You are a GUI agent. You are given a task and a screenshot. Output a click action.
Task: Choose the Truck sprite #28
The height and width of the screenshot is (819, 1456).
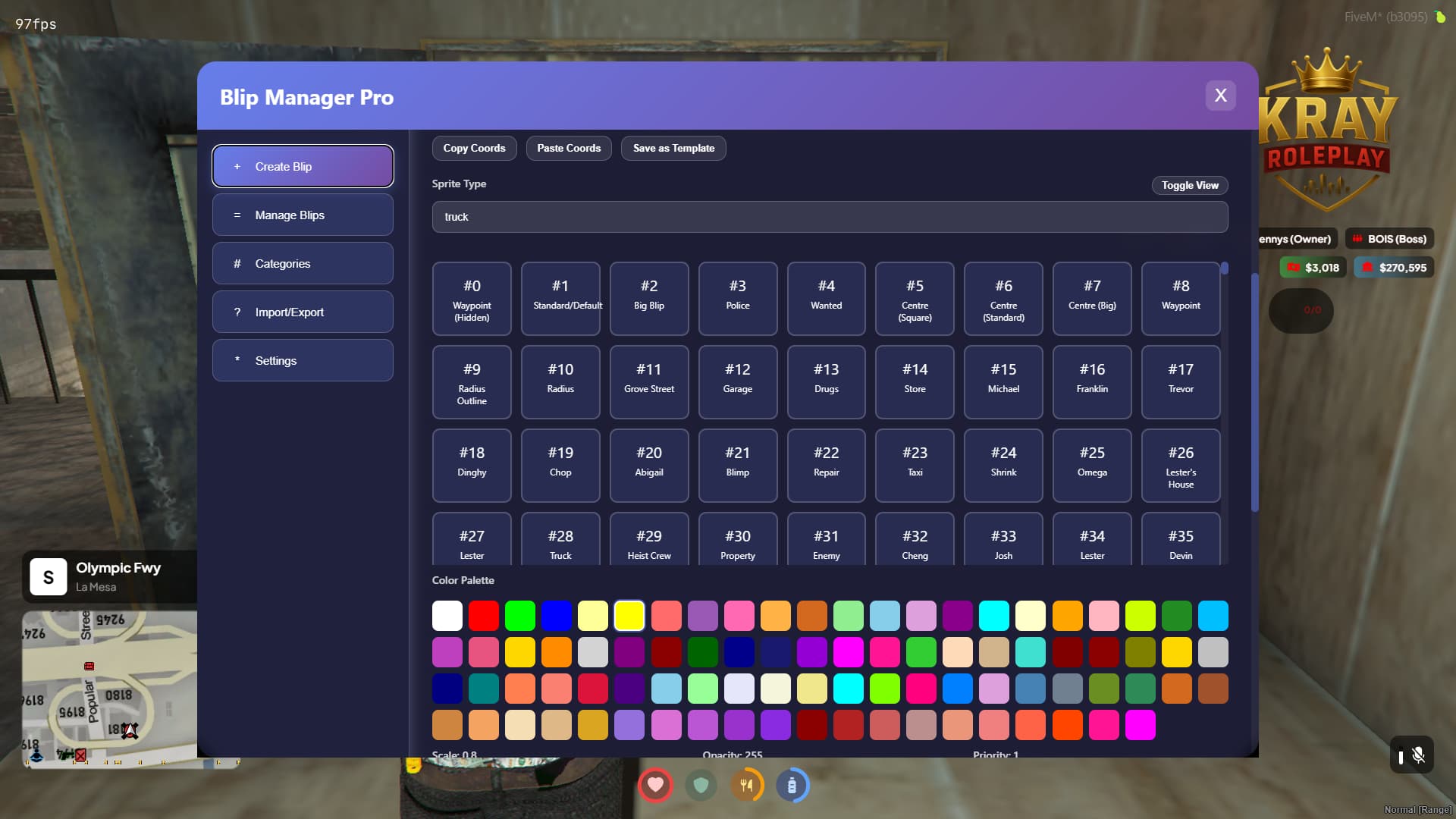click(560, 538)
